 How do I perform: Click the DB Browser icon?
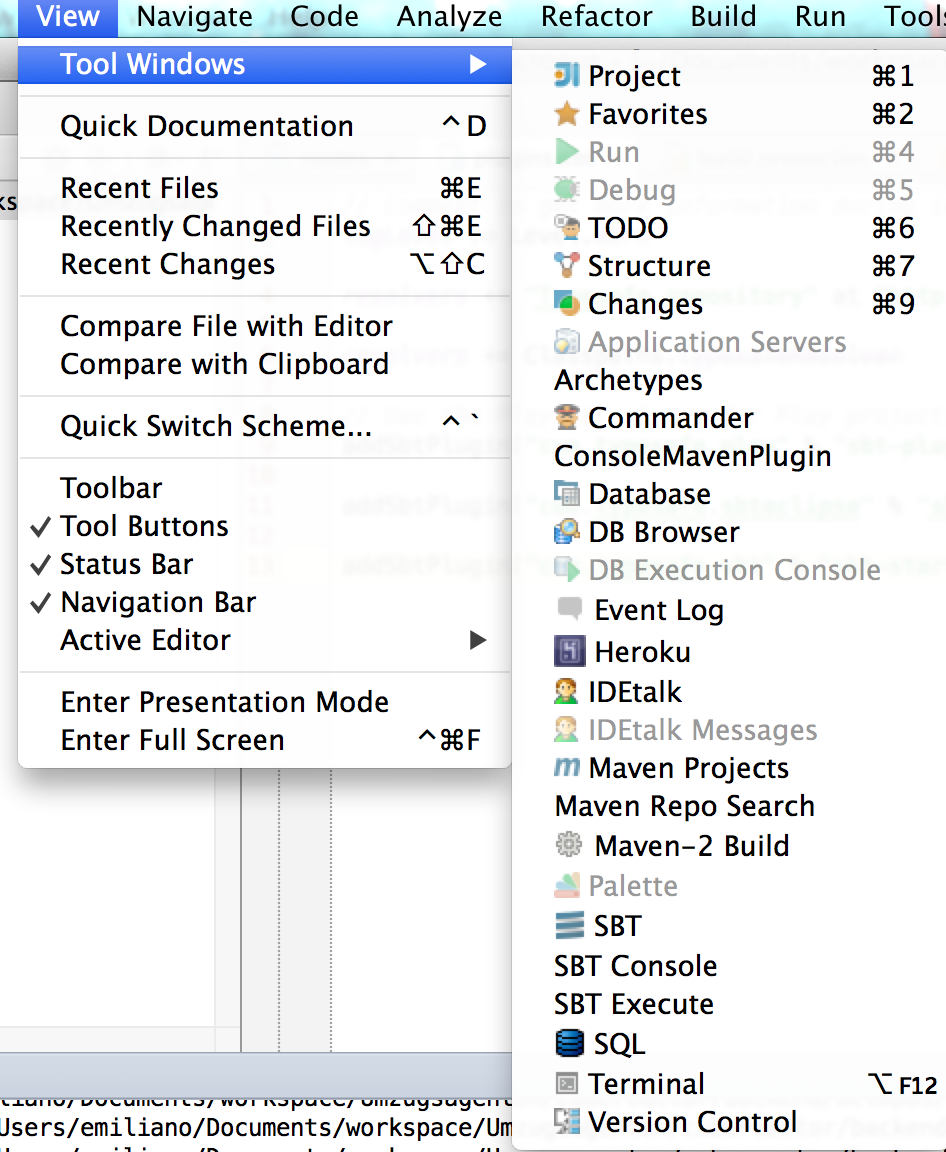point(567,532)
